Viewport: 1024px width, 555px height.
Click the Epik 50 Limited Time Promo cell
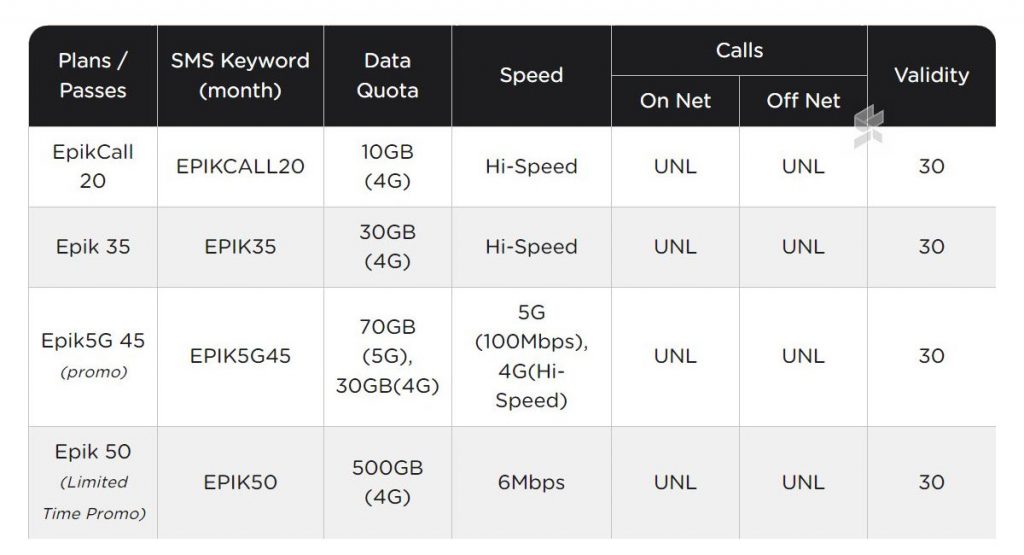(93, 483)
